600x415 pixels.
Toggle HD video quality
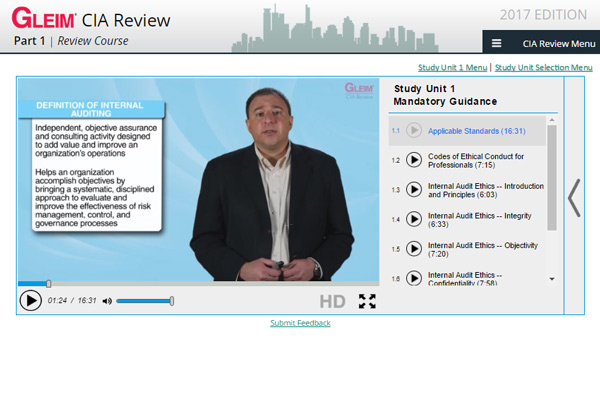pyautogui.click(x=332, y=301)
